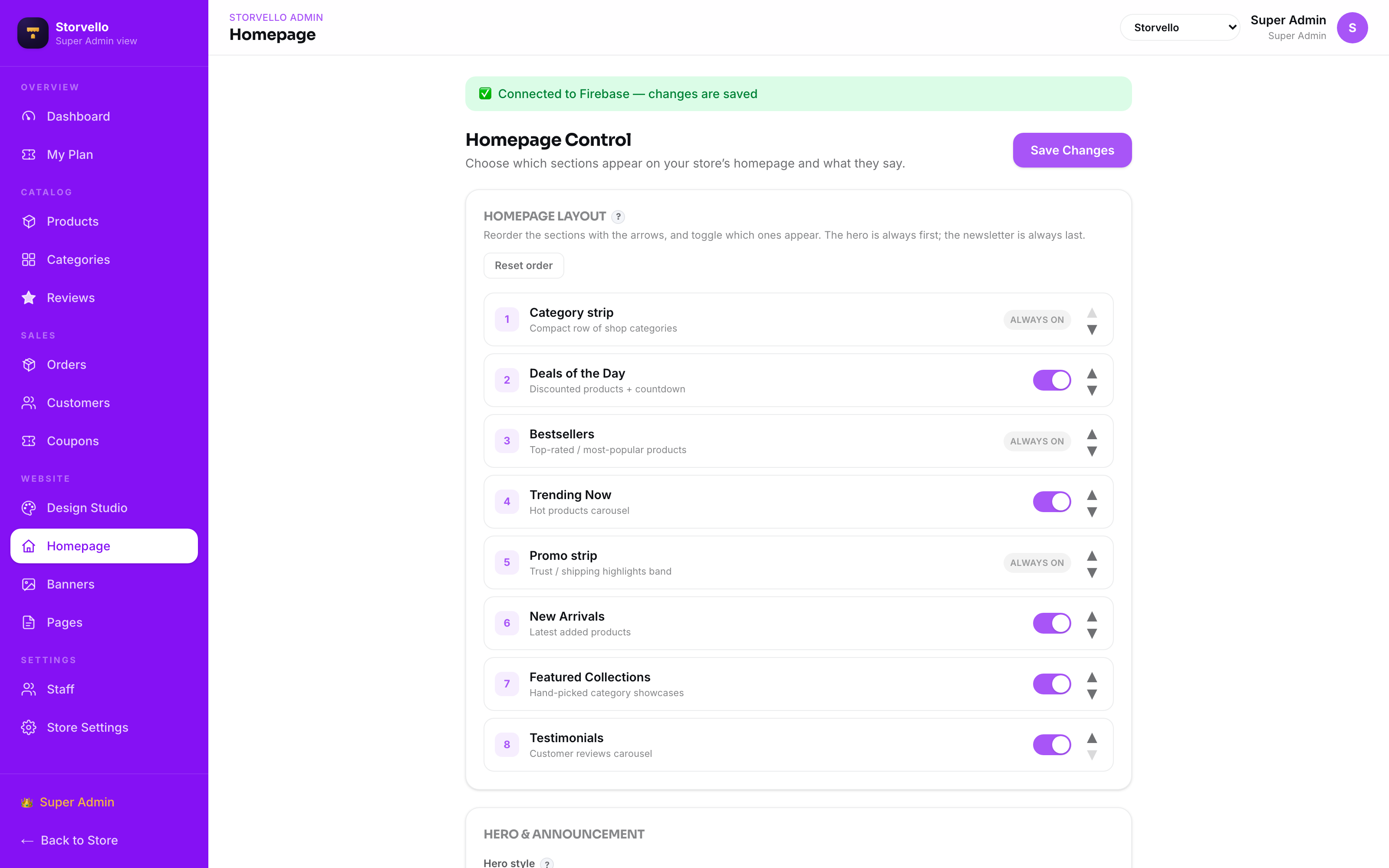Move Category strip down with arrow

(1092, 330)
